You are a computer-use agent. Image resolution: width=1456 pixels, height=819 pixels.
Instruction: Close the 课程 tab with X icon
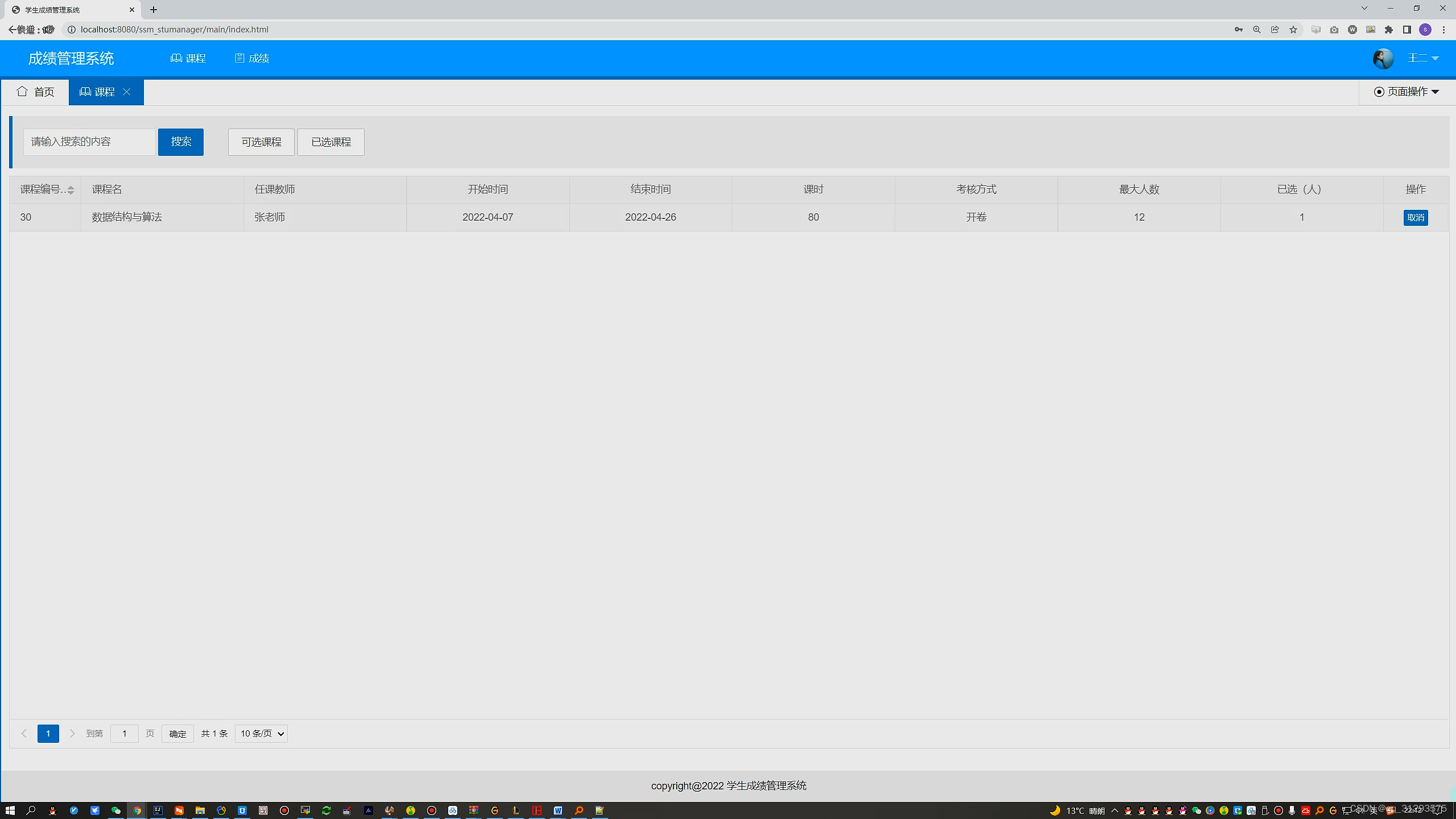127,92
